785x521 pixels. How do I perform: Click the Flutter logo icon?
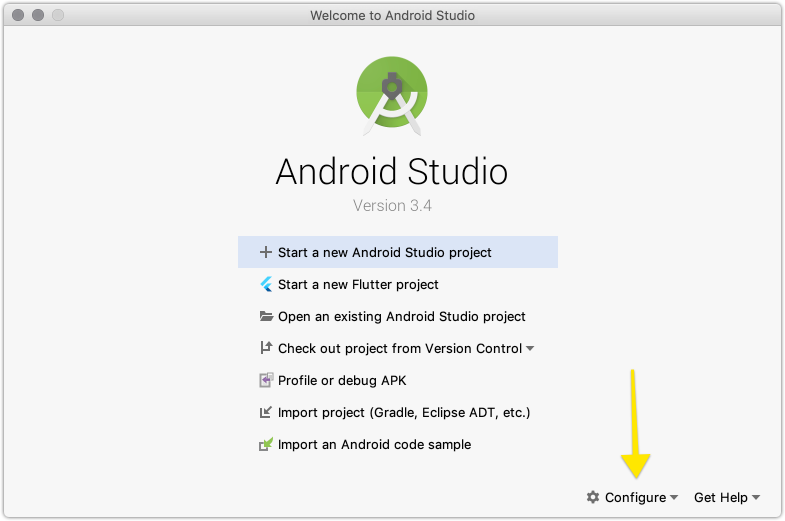(x=266, y=284)
